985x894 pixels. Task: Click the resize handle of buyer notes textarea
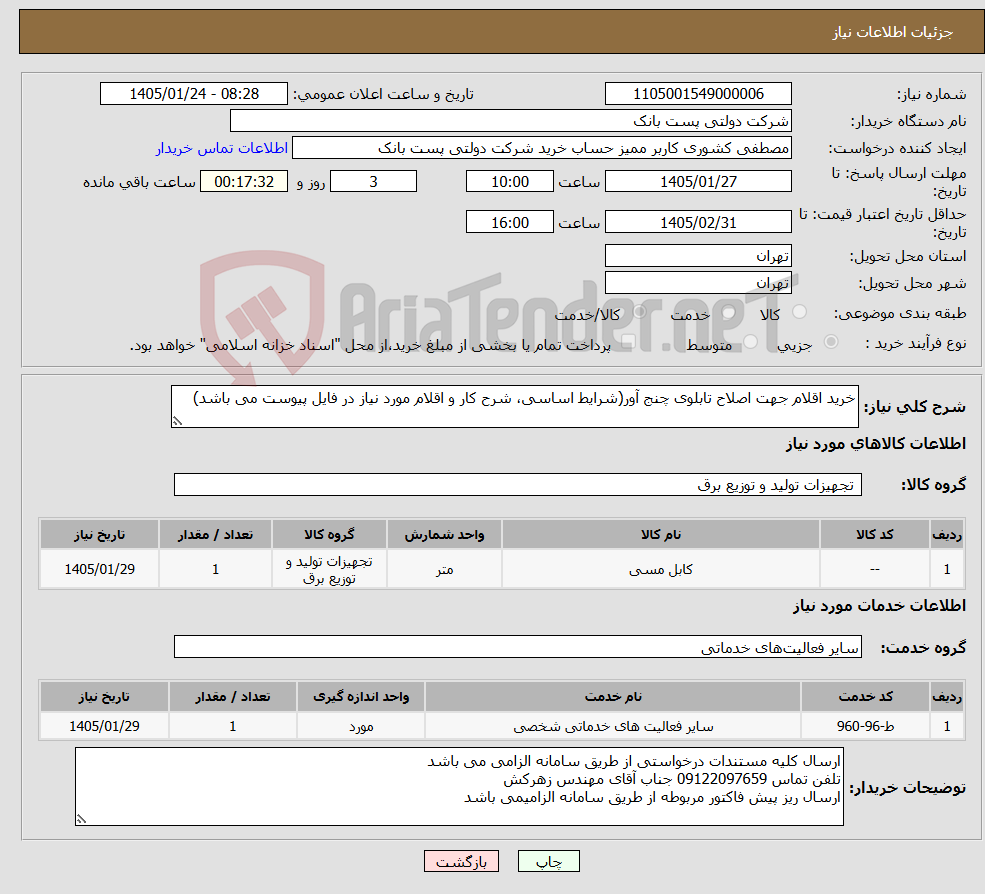pos(81,819)
